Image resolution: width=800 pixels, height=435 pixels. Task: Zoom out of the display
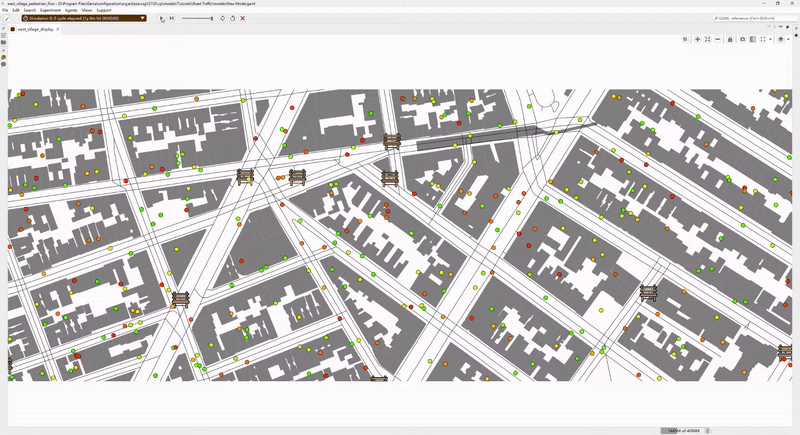pos(718,39)
